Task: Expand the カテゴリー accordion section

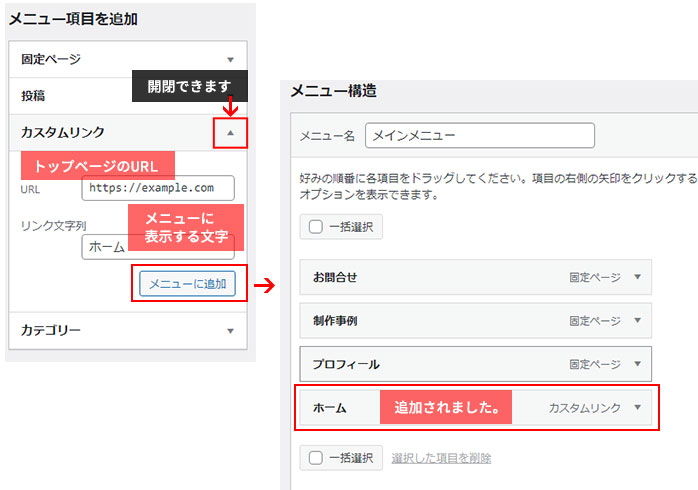Action: [x=128, y=331]
